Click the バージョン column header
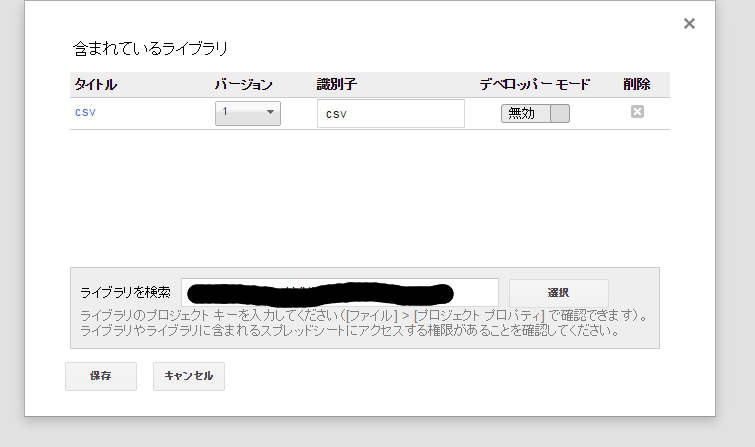 (244, 85)
